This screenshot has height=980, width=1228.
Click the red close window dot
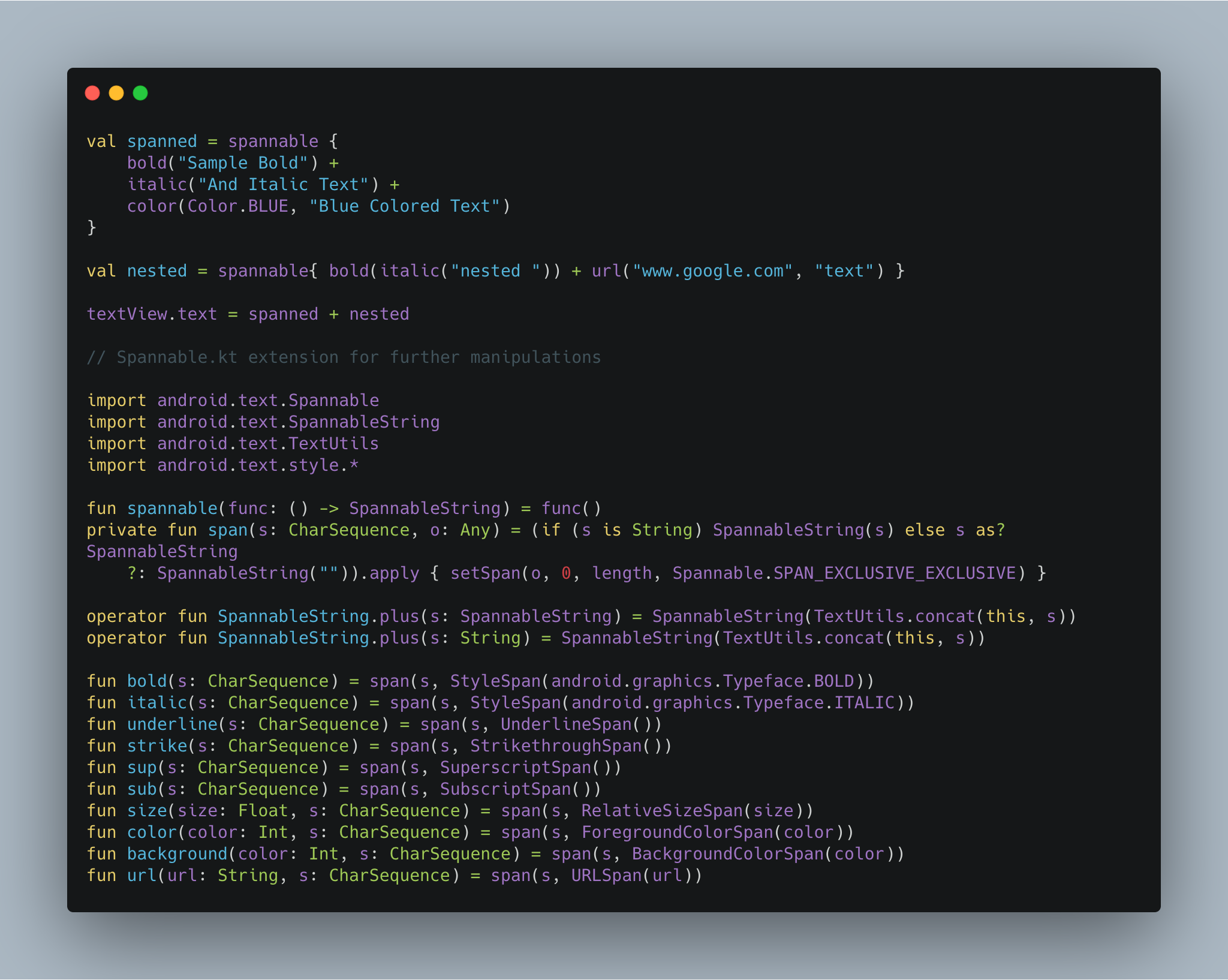point(92,93)
